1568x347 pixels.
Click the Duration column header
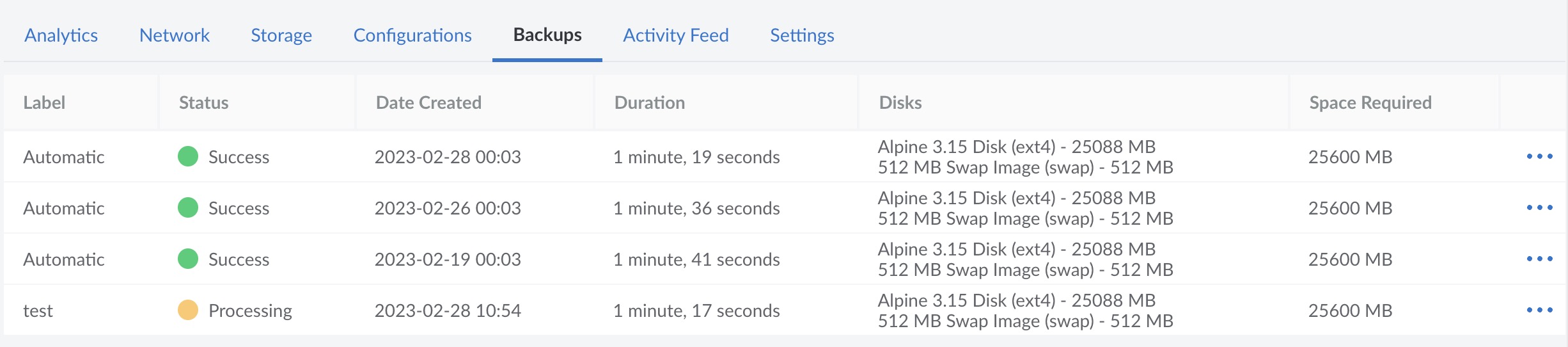pos(650,103)
